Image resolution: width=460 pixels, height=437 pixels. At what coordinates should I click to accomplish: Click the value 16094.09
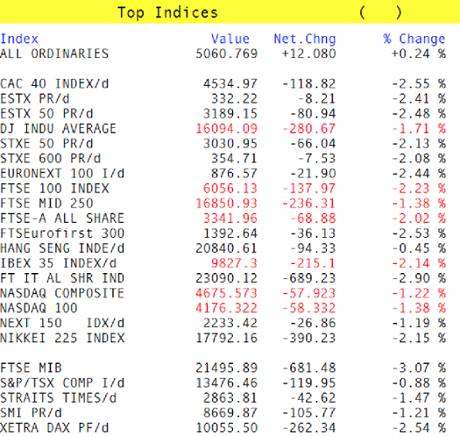227,128
